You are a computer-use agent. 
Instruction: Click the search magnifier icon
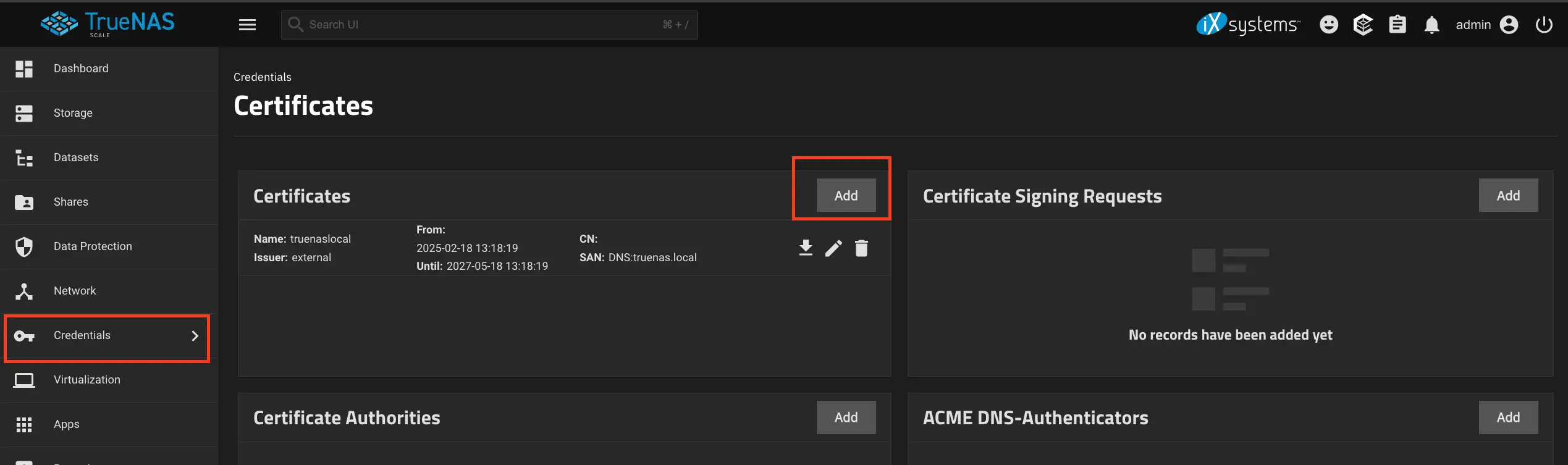[x=295, y=25]
